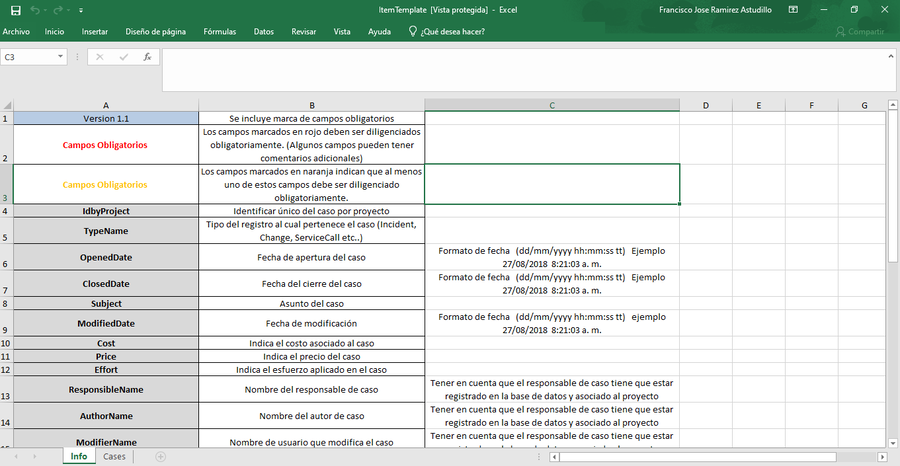
Task: Select the IdbyProject cell in column A
Action: pyautogui.click(x=106, y=211)
